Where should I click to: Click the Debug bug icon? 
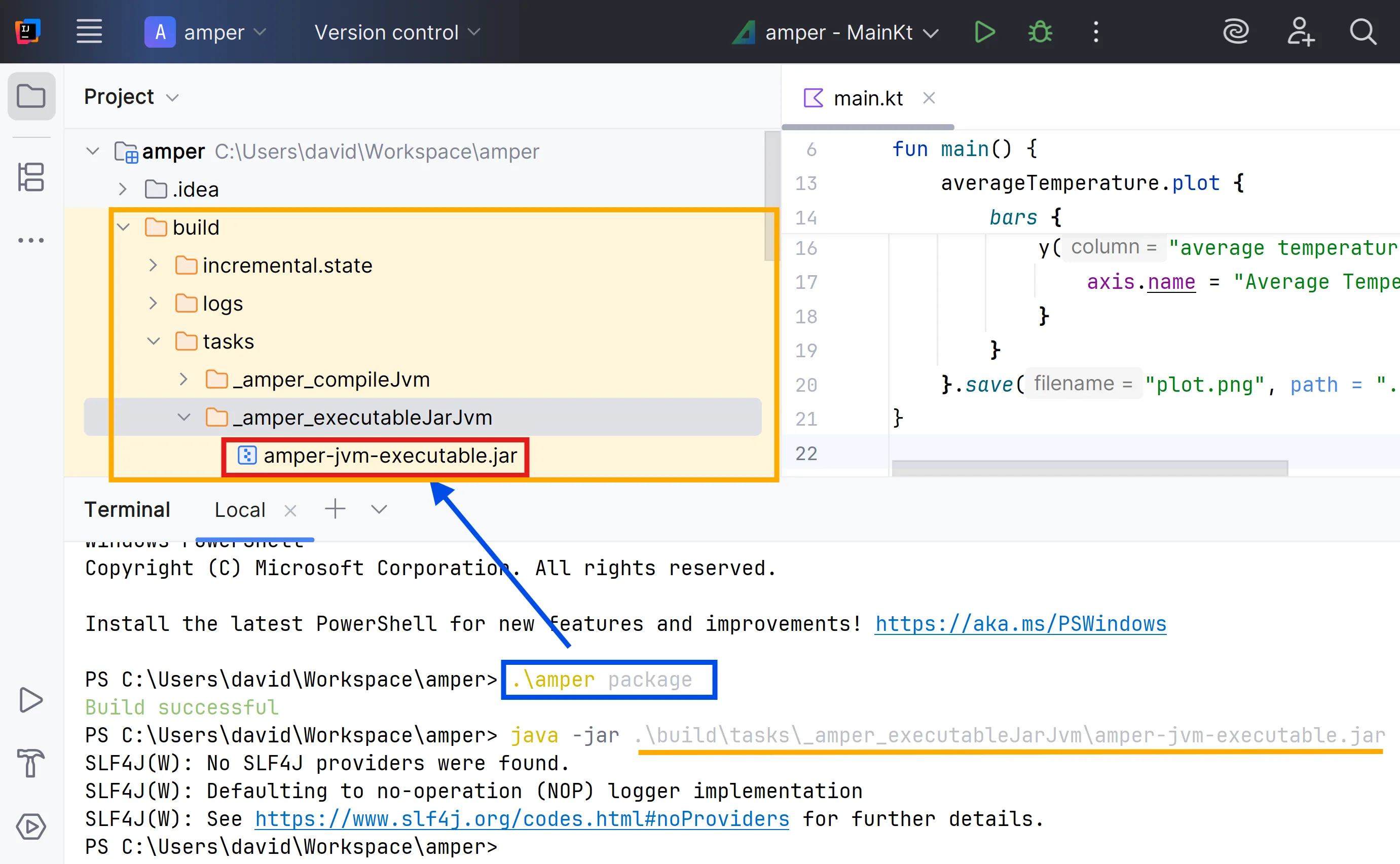pos(1040,32)
